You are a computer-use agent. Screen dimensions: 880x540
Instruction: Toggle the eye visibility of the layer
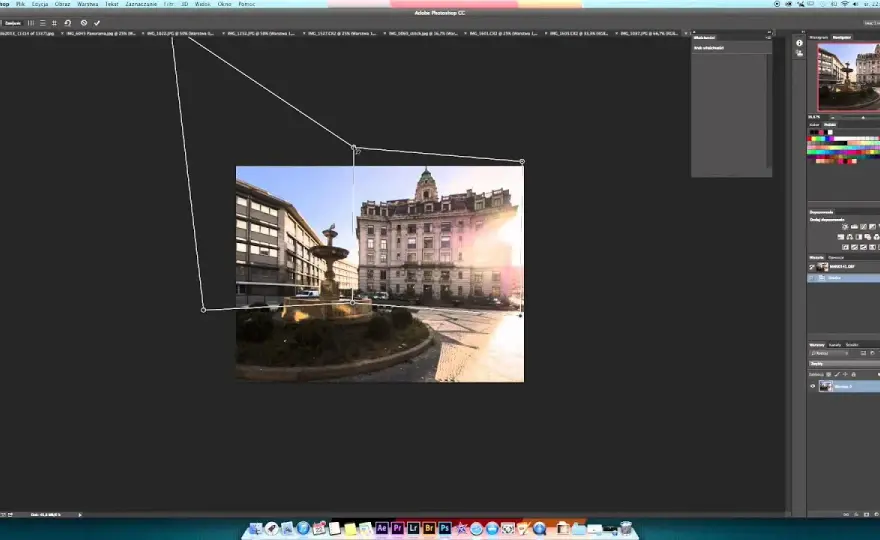(x=813, y=386)
